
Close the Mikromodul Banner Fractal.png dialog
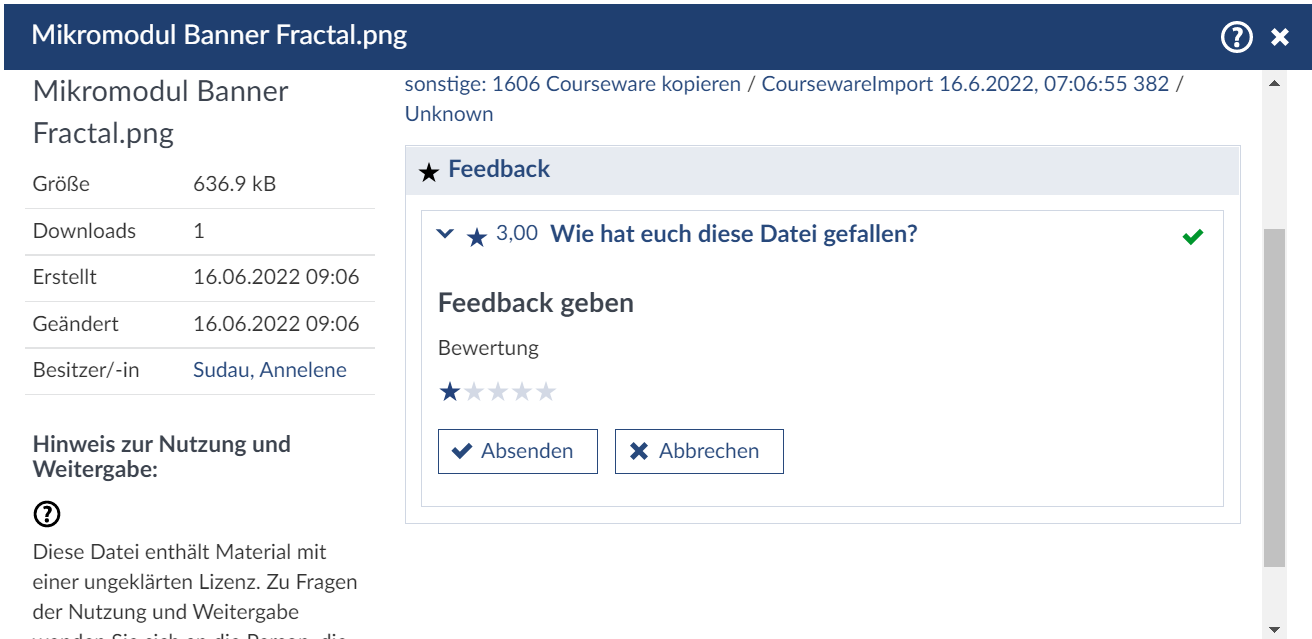click(1280, 38)
